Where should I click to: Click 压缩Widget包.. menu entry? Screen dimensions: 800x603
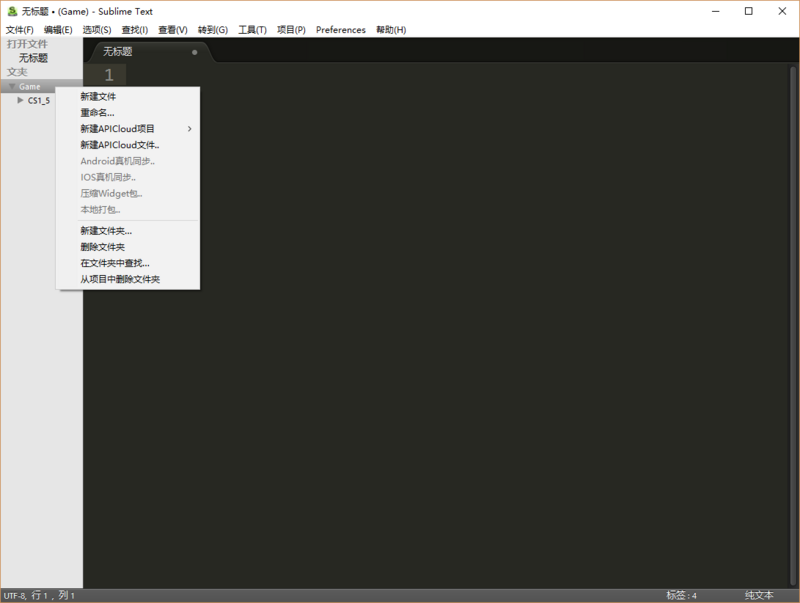[128, 193]
